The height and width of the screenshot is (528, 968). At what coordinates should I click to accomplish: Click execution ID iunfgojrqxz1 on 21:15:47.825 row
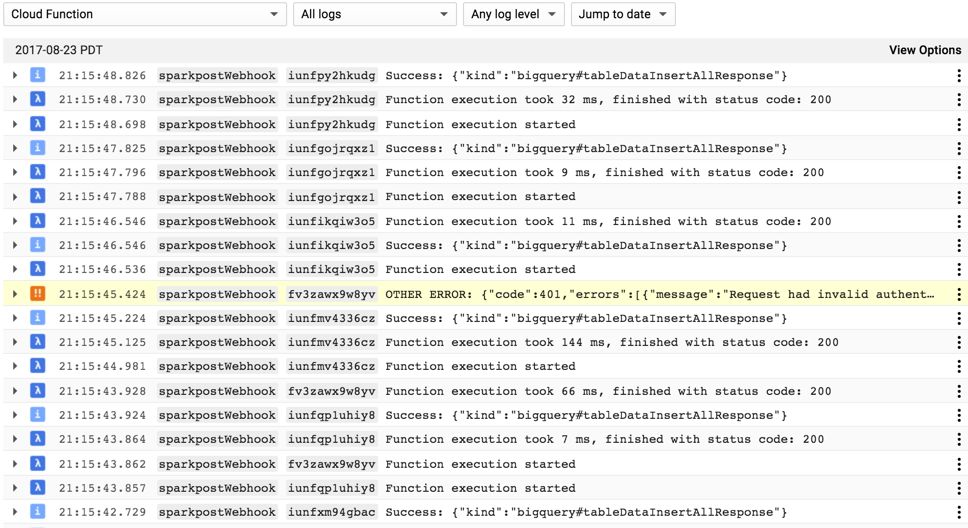tap(332, 148)
